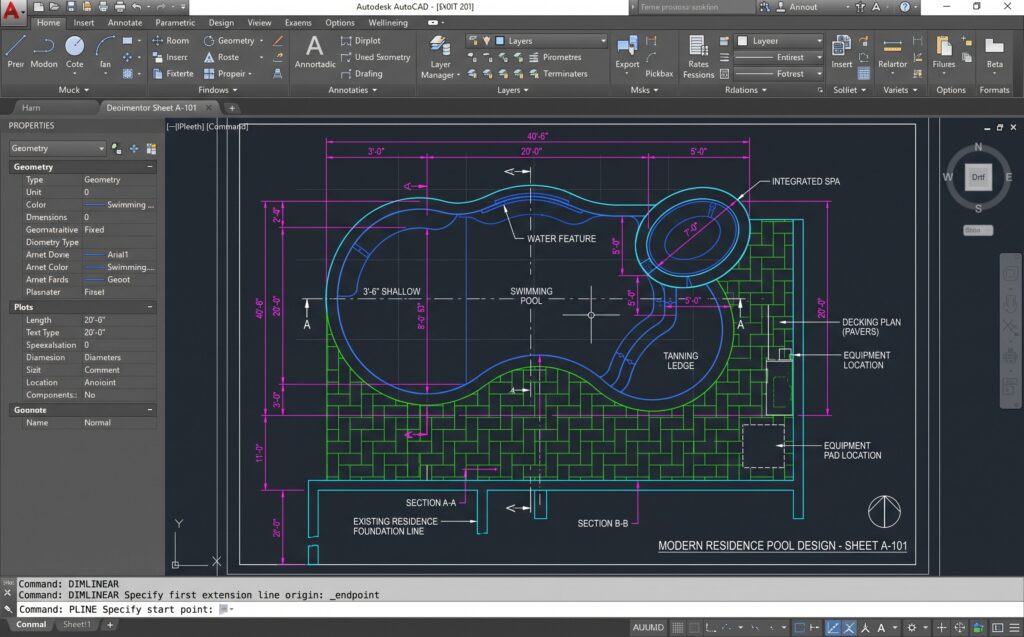Click the Roste tool icon
This screenshot has width=1024, height=637.
[x=209, y=57]
